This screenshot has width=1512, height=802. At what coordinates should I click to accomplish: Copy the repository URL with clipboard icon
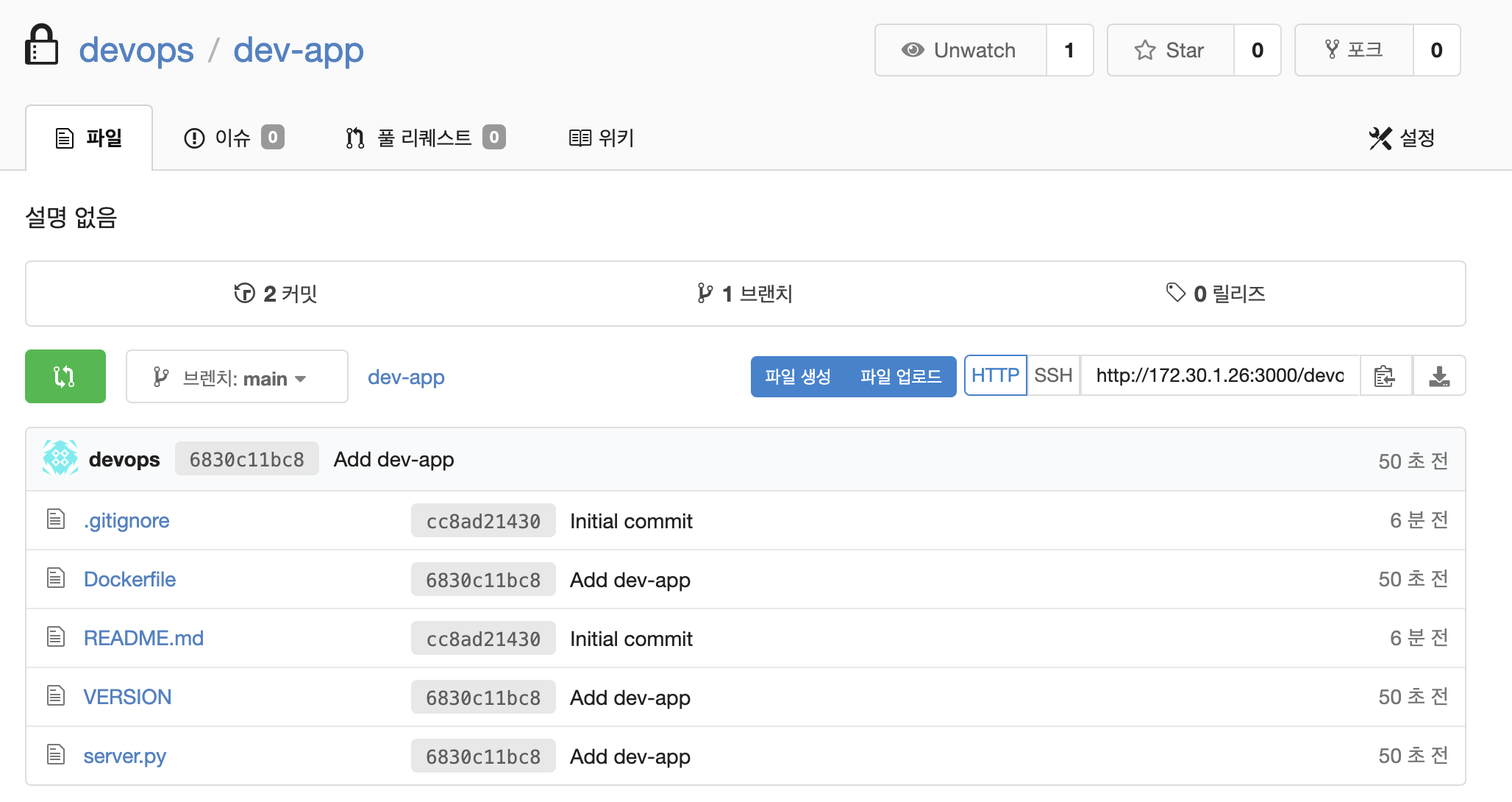[1385, 376]
